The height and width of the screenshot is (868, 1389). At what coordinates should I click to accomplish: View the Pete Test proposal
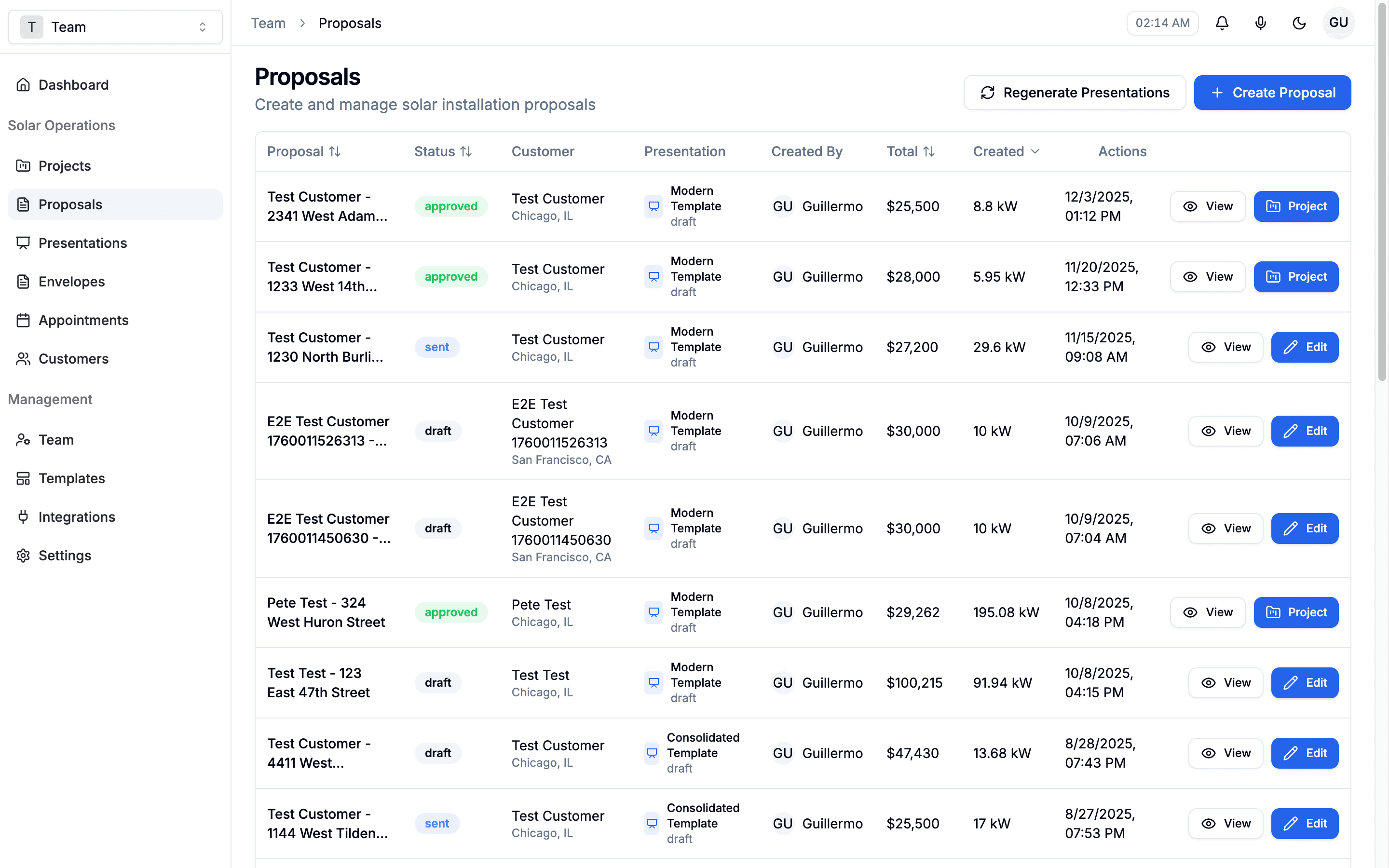(x=1208, y=612)
